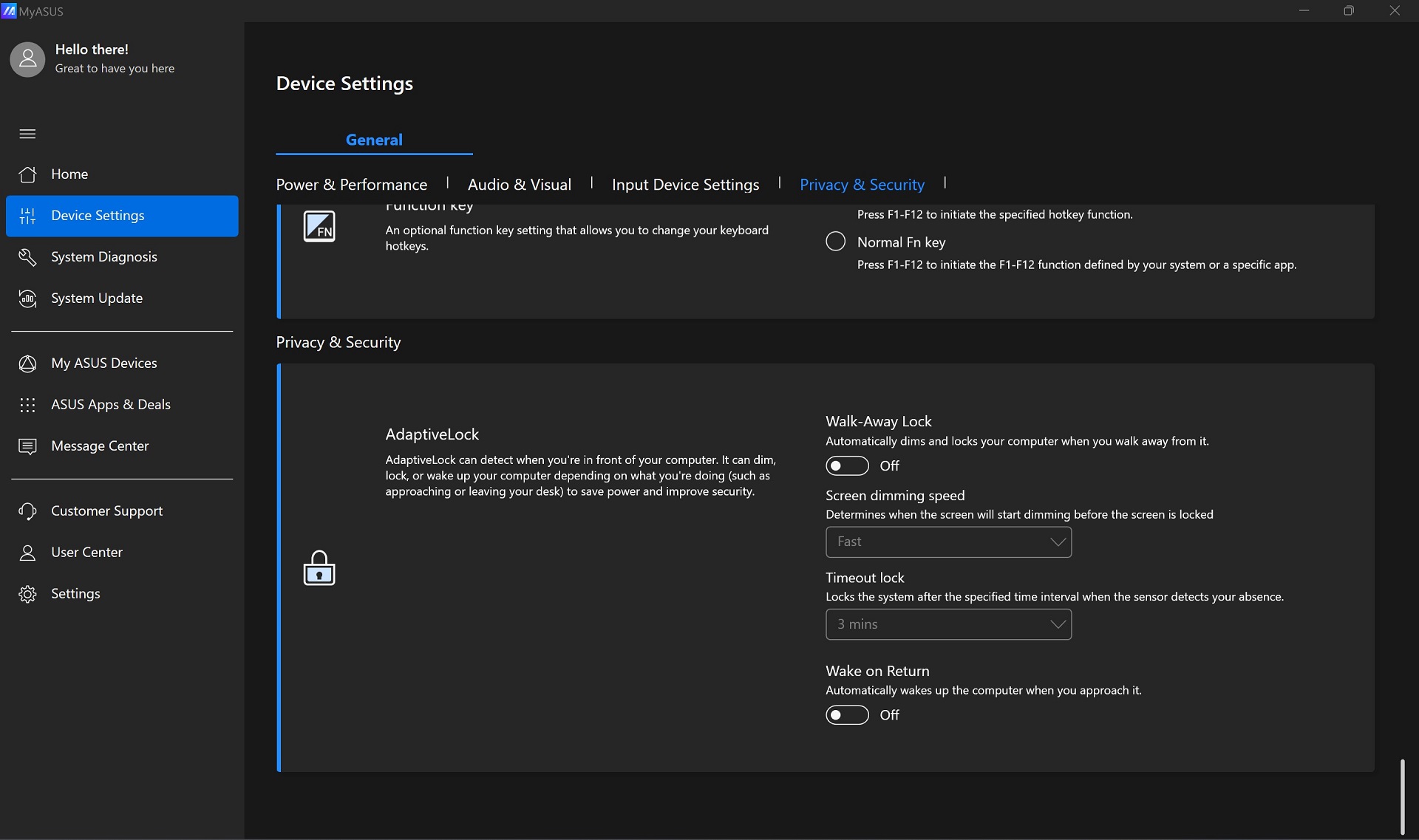The height and width of the screenshot is (840, 1419).
Task: Click the Timeout lock label
Action: [865, 578]
